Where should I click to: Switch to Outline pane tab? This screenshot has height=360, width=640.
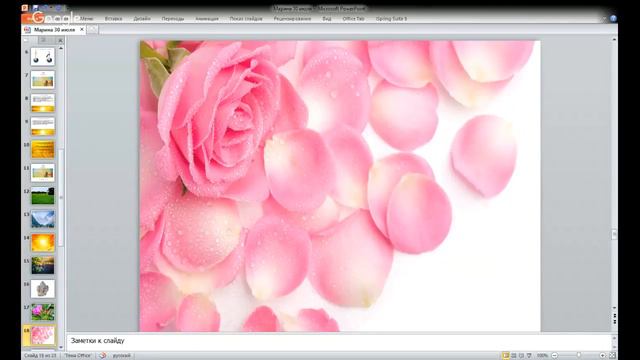43,40
